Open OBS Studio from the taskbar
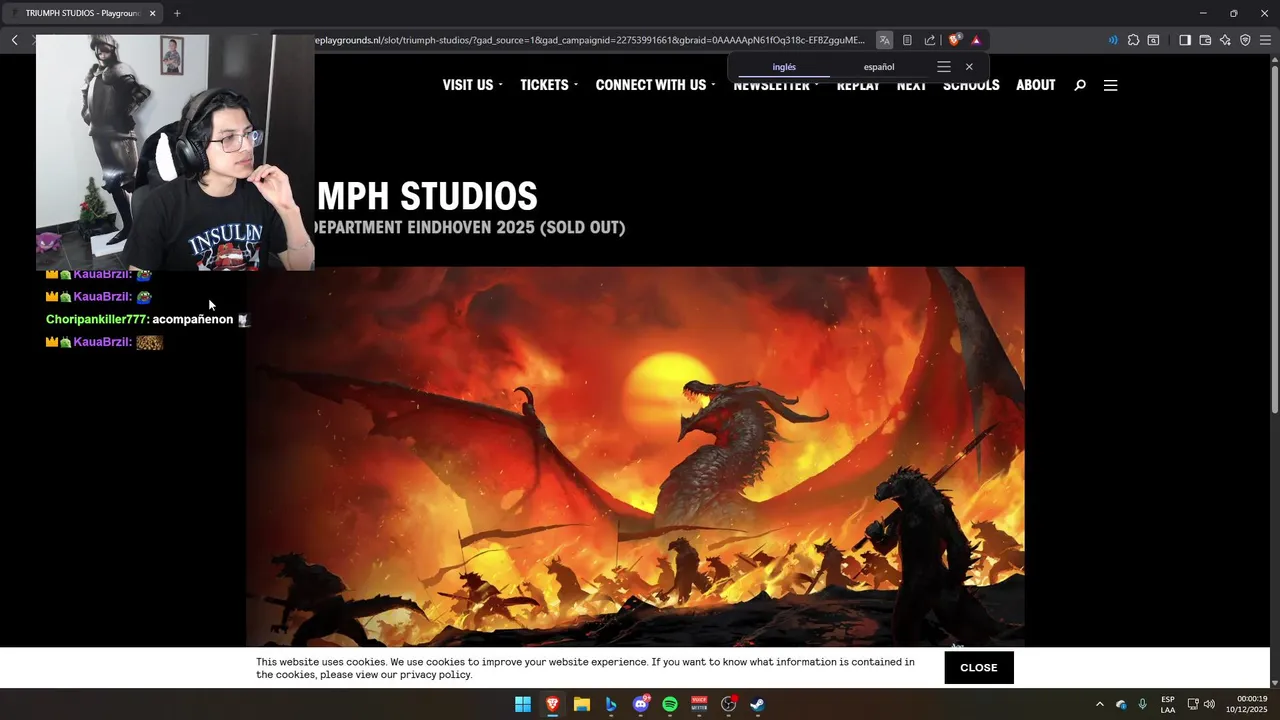The image size is (1280, 720). click(729, 704)
